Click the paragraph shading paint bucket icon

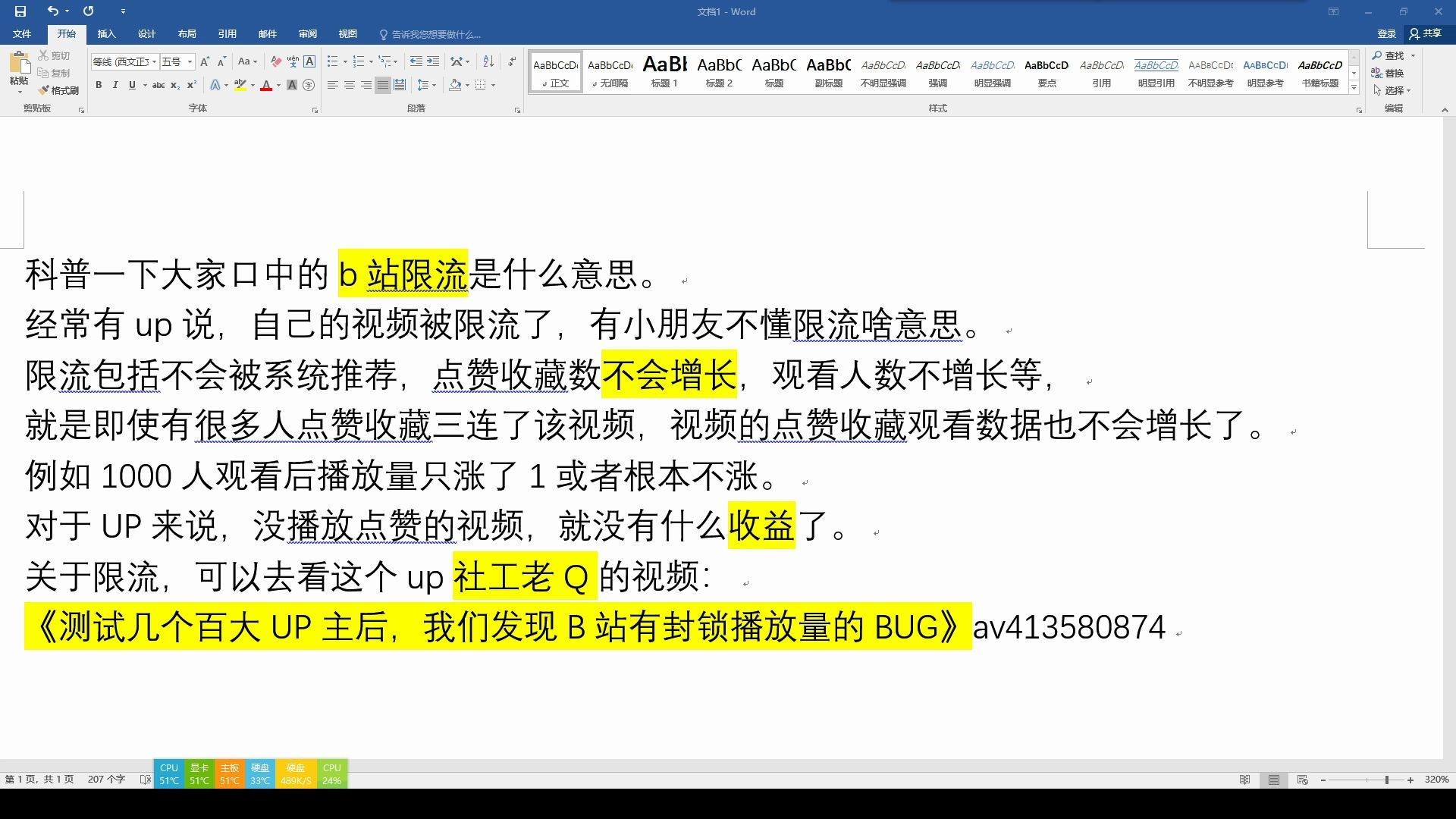(x=455, y=85)
